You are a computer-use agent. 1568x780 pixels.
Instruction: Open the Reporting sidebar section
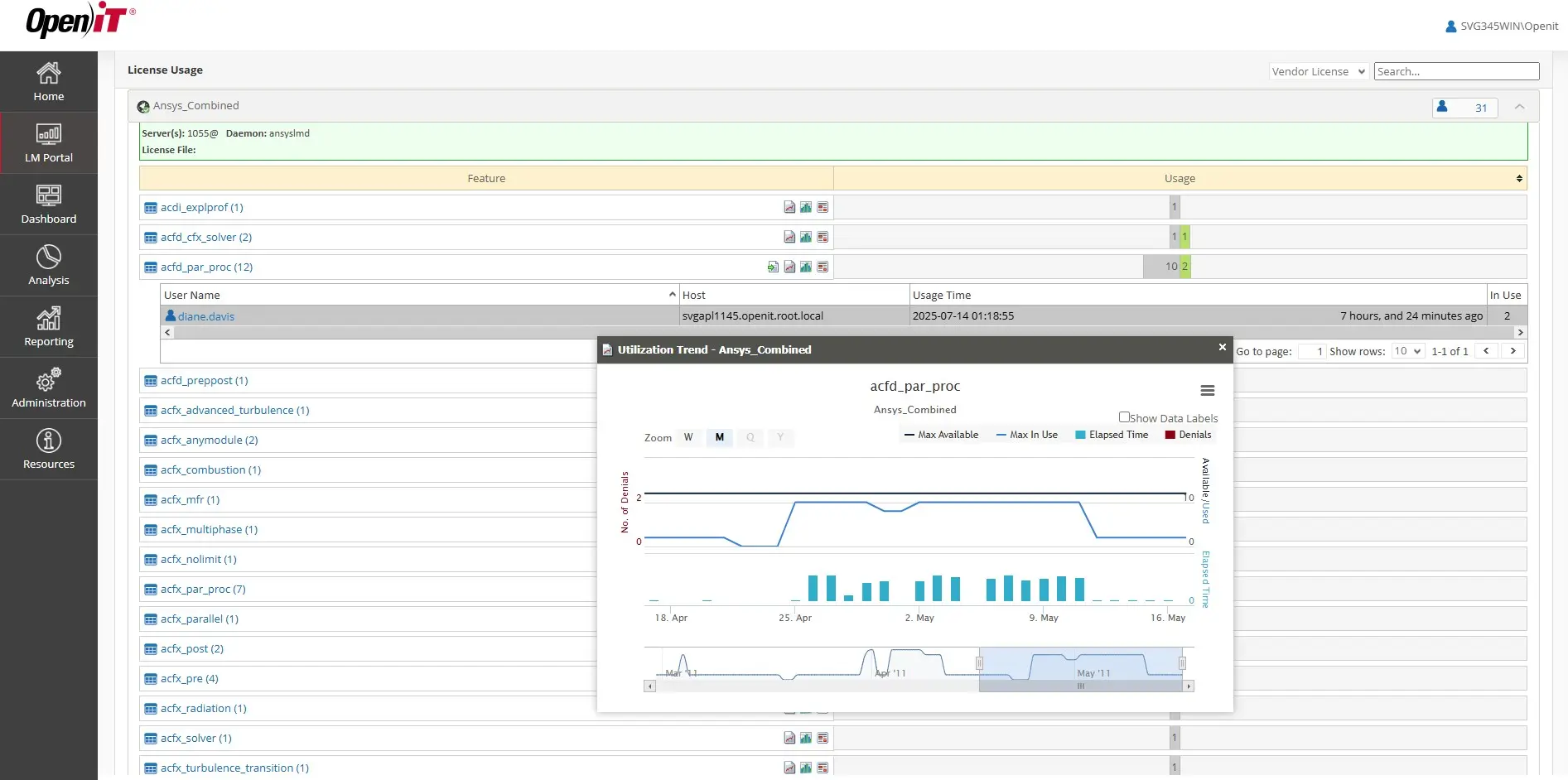pyautogui.click(x=49, y=327)
